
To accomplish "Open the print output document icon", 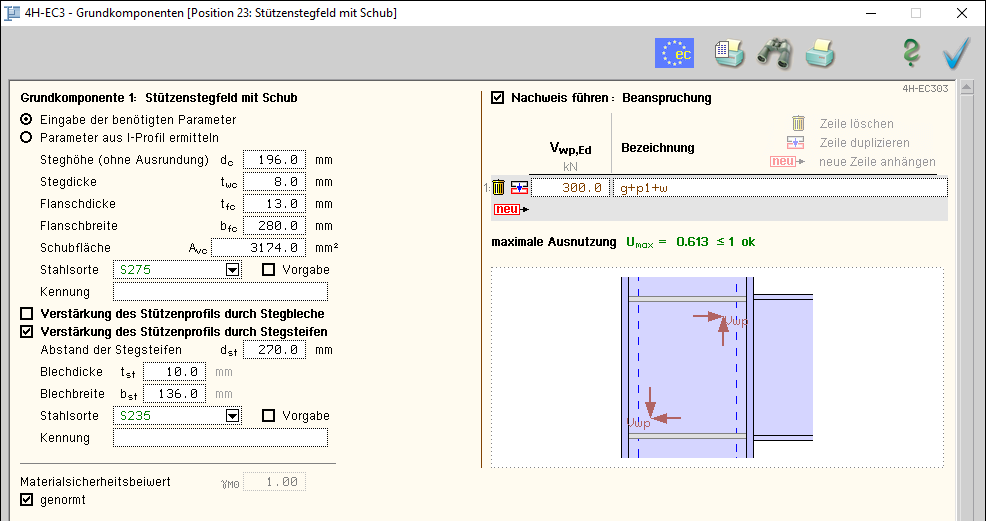I will pos(729,53).
